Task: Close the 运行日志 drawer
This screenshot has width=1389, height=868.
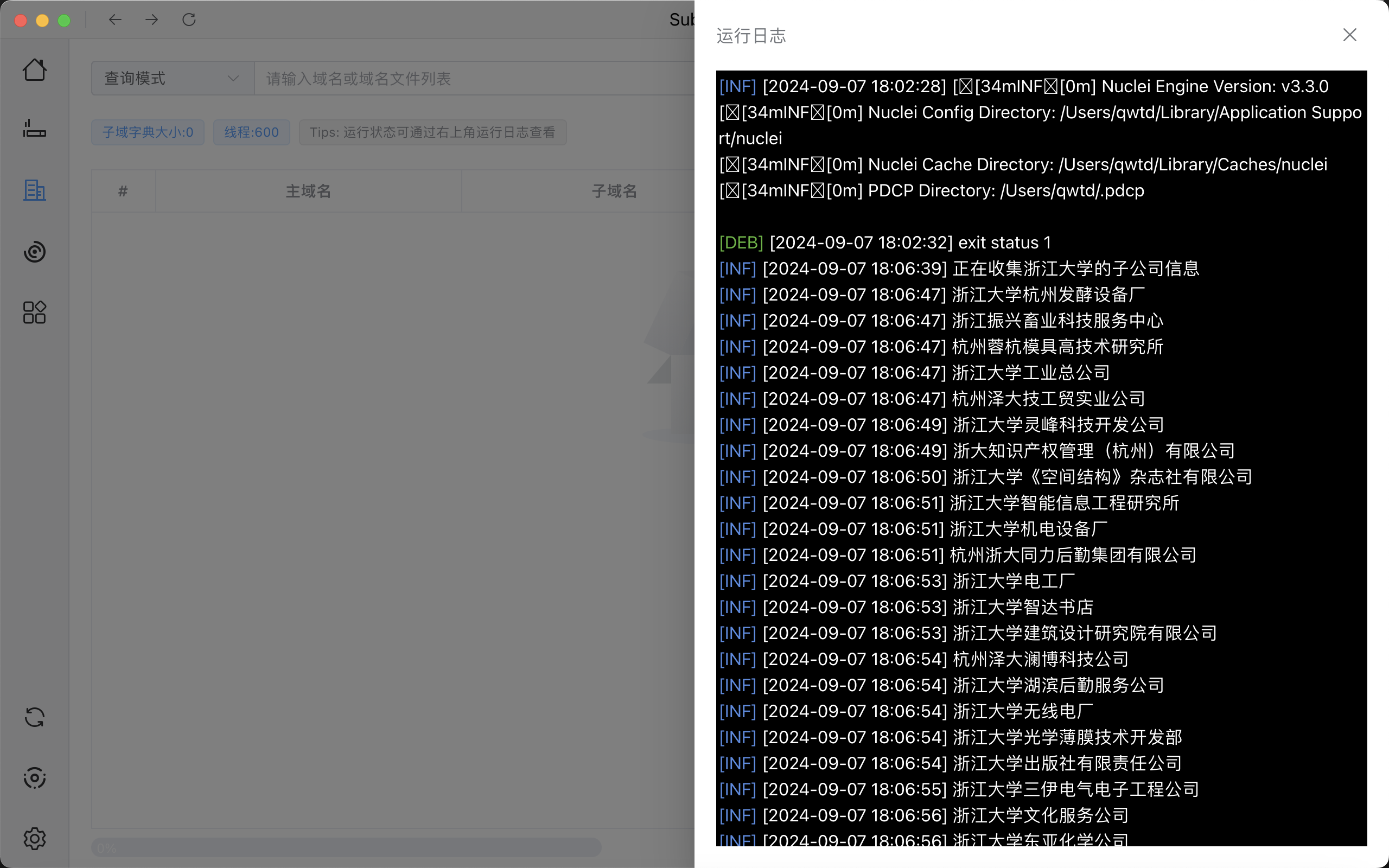Action: click(1349, 35)
